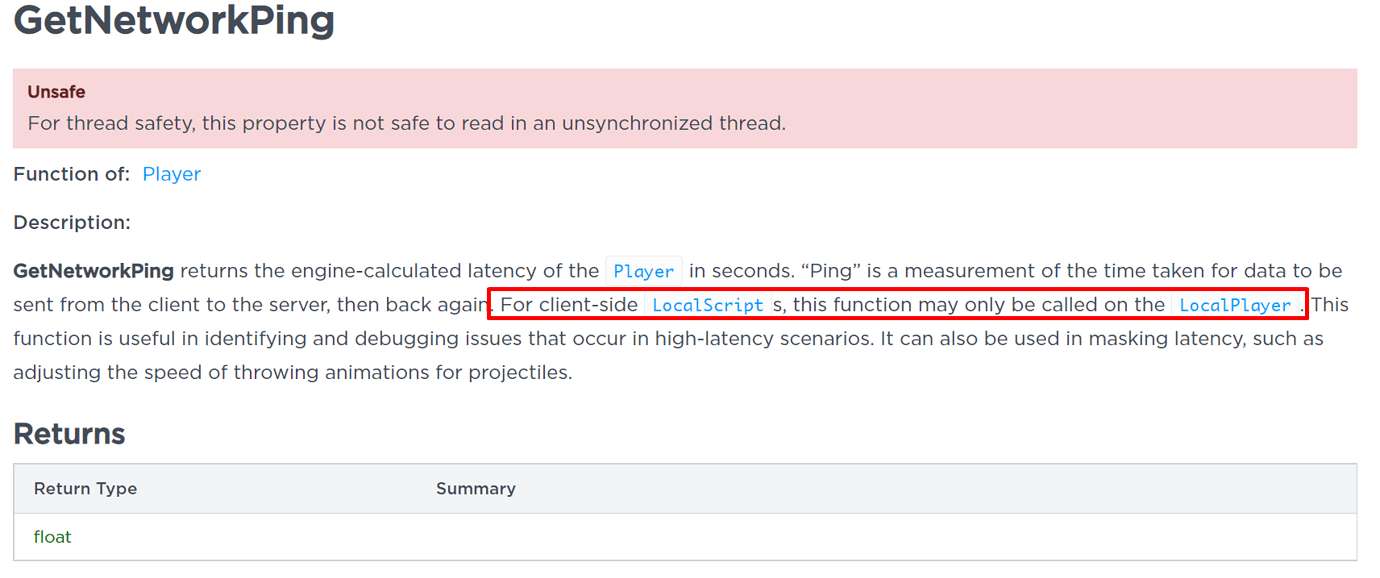Click the float return type

[53, 537]
